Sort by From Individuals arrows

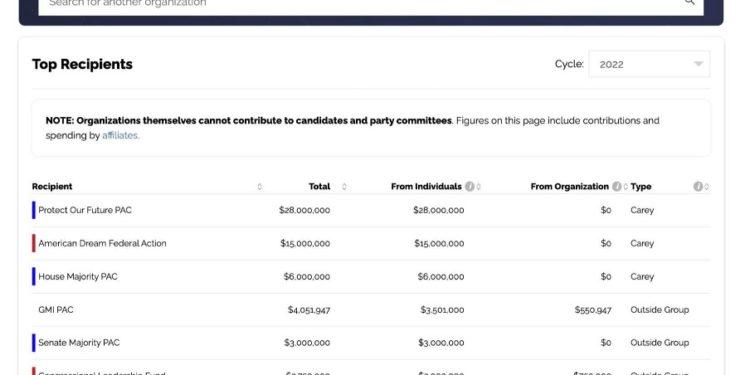[x=479, y=187]
